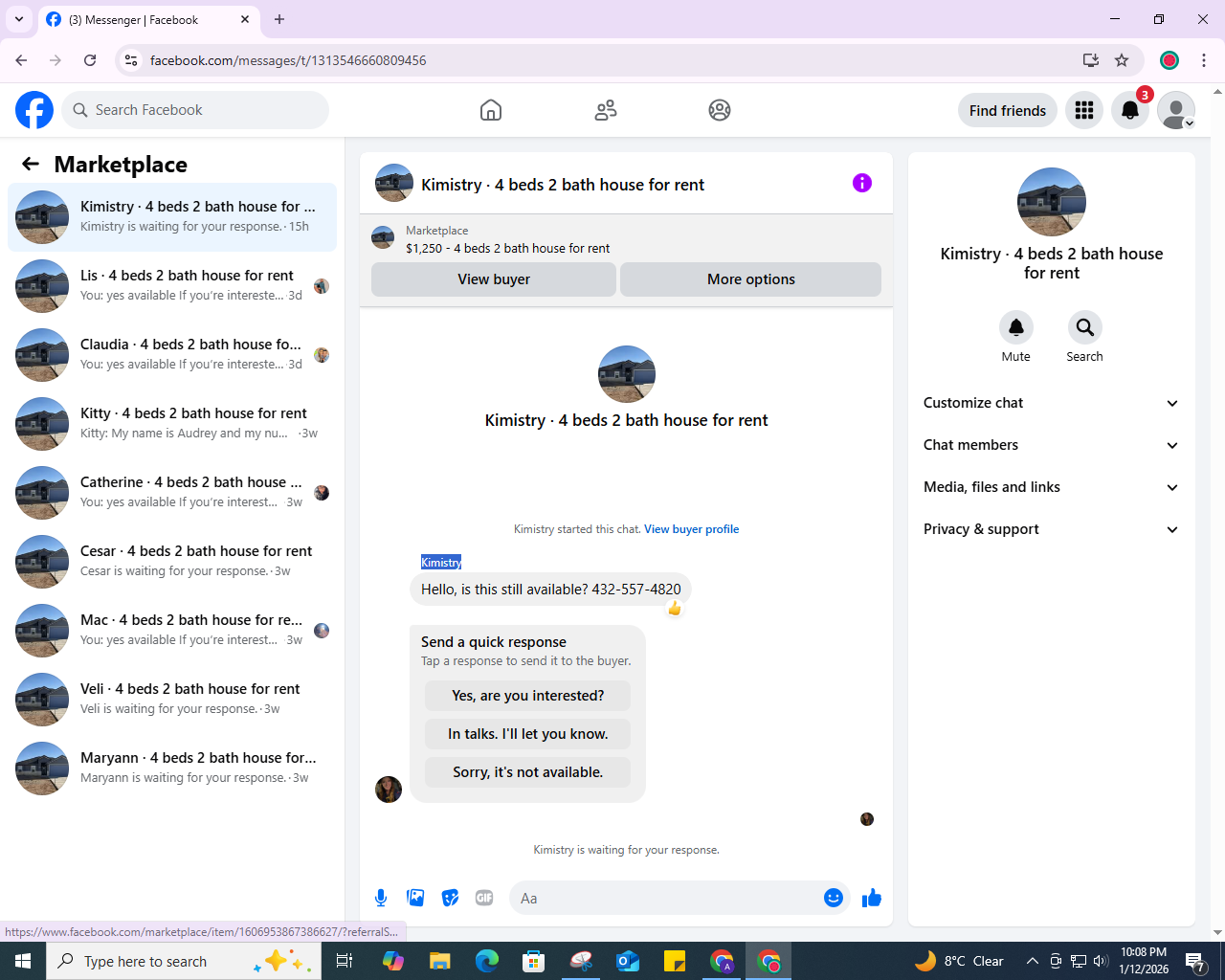Open the Friends icon in top navigation
This screenshot has width=1225, height=980.
tap(606, 110)
